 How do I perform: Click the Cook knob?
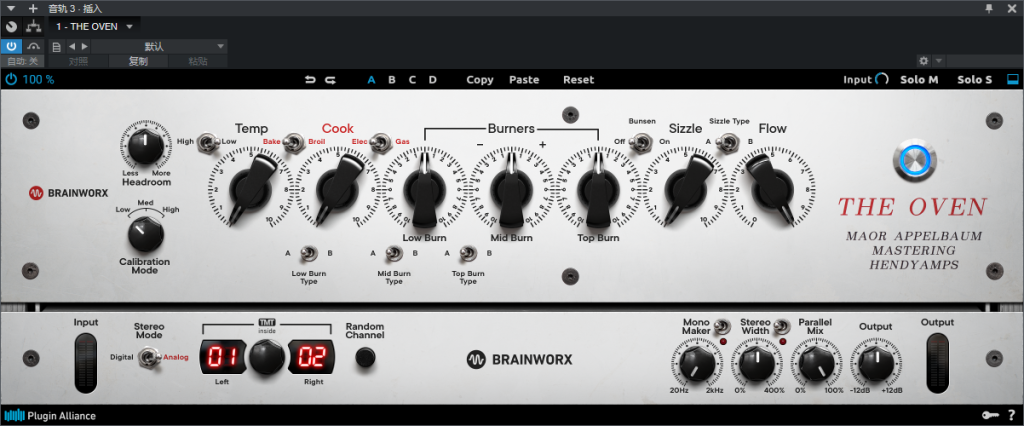(x=338, y=188)
